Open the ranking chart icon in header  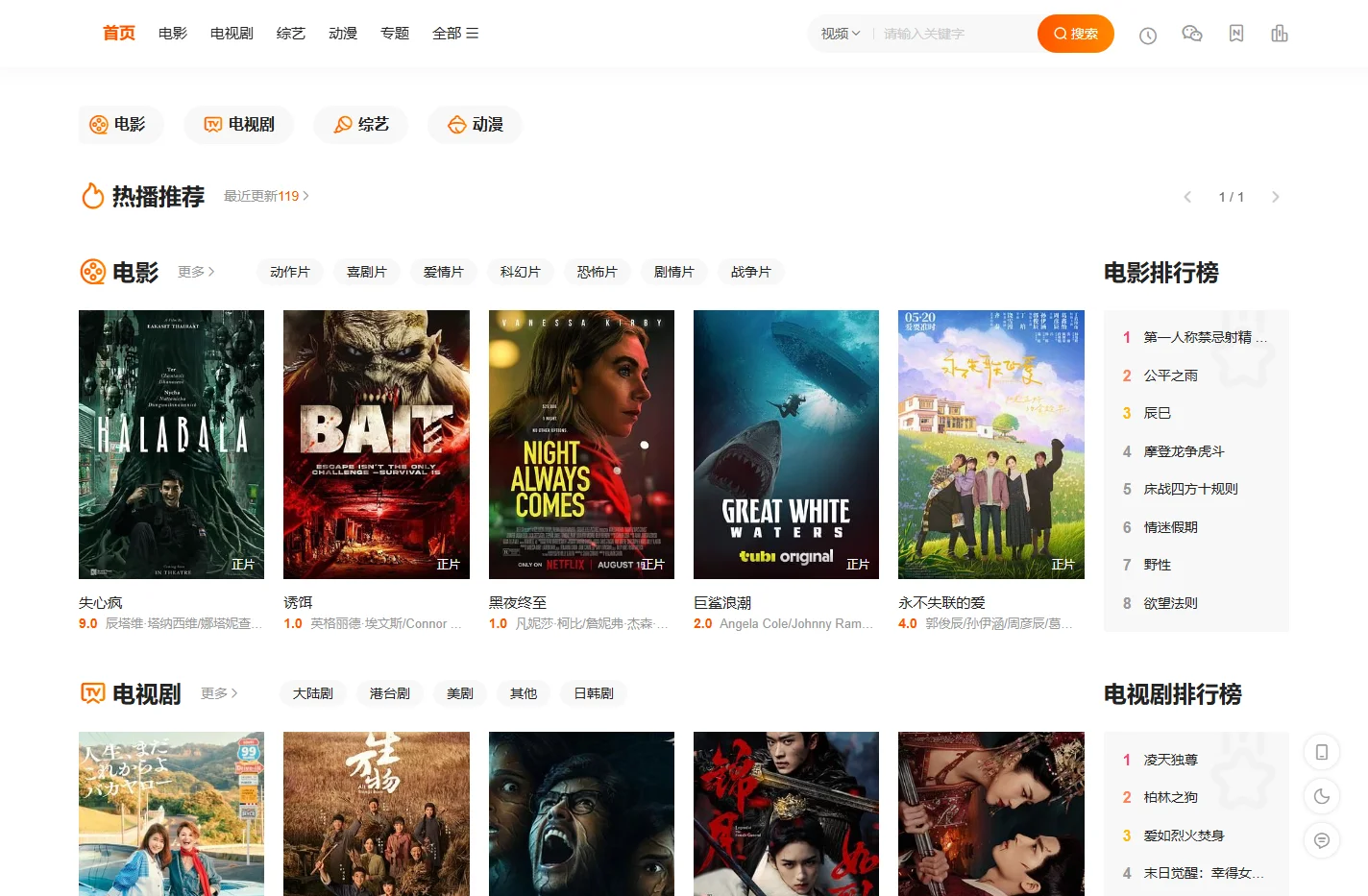coord(1280,34)
